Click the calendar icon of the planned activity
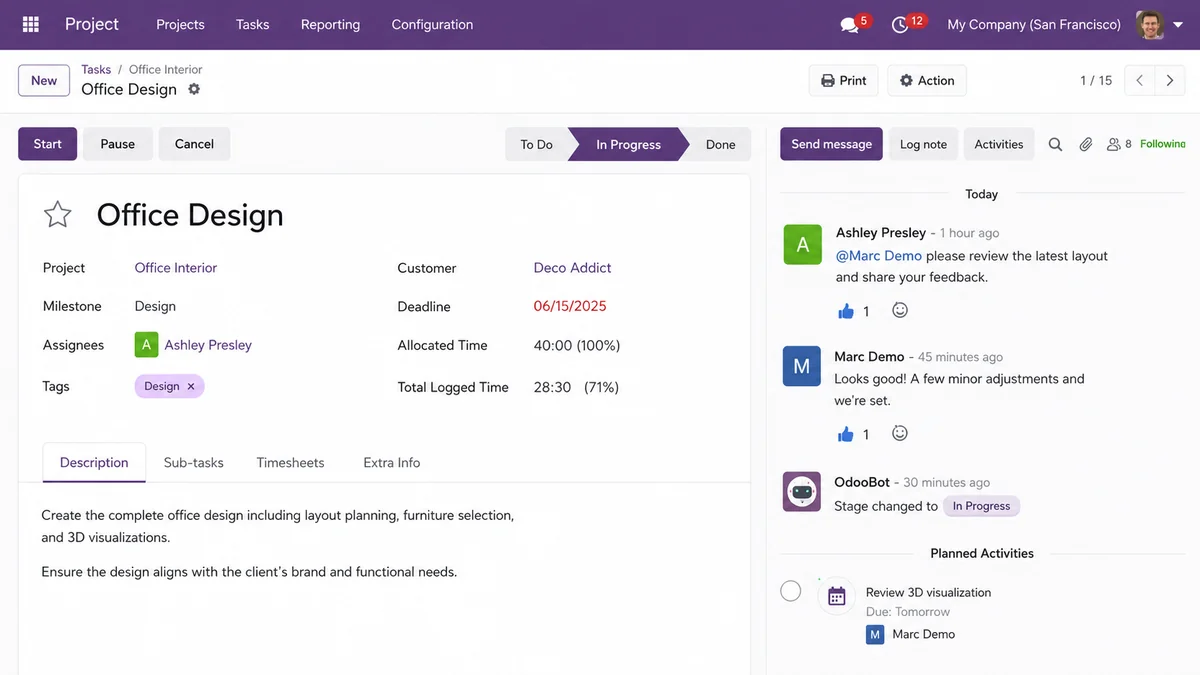Image resolution: width=1200 pixels, height=675 pixels. [837, 597]
